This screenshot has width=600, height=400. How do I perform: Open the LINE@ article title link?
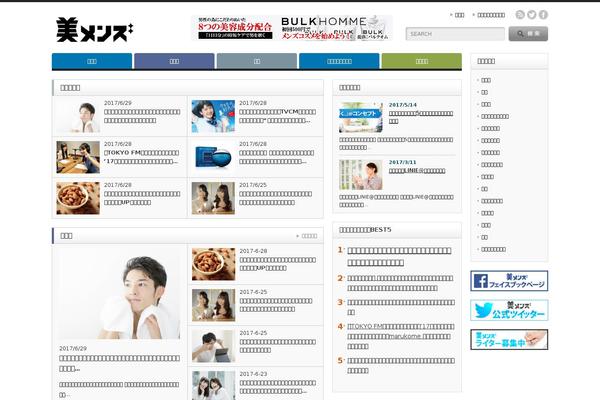point(417,171)
